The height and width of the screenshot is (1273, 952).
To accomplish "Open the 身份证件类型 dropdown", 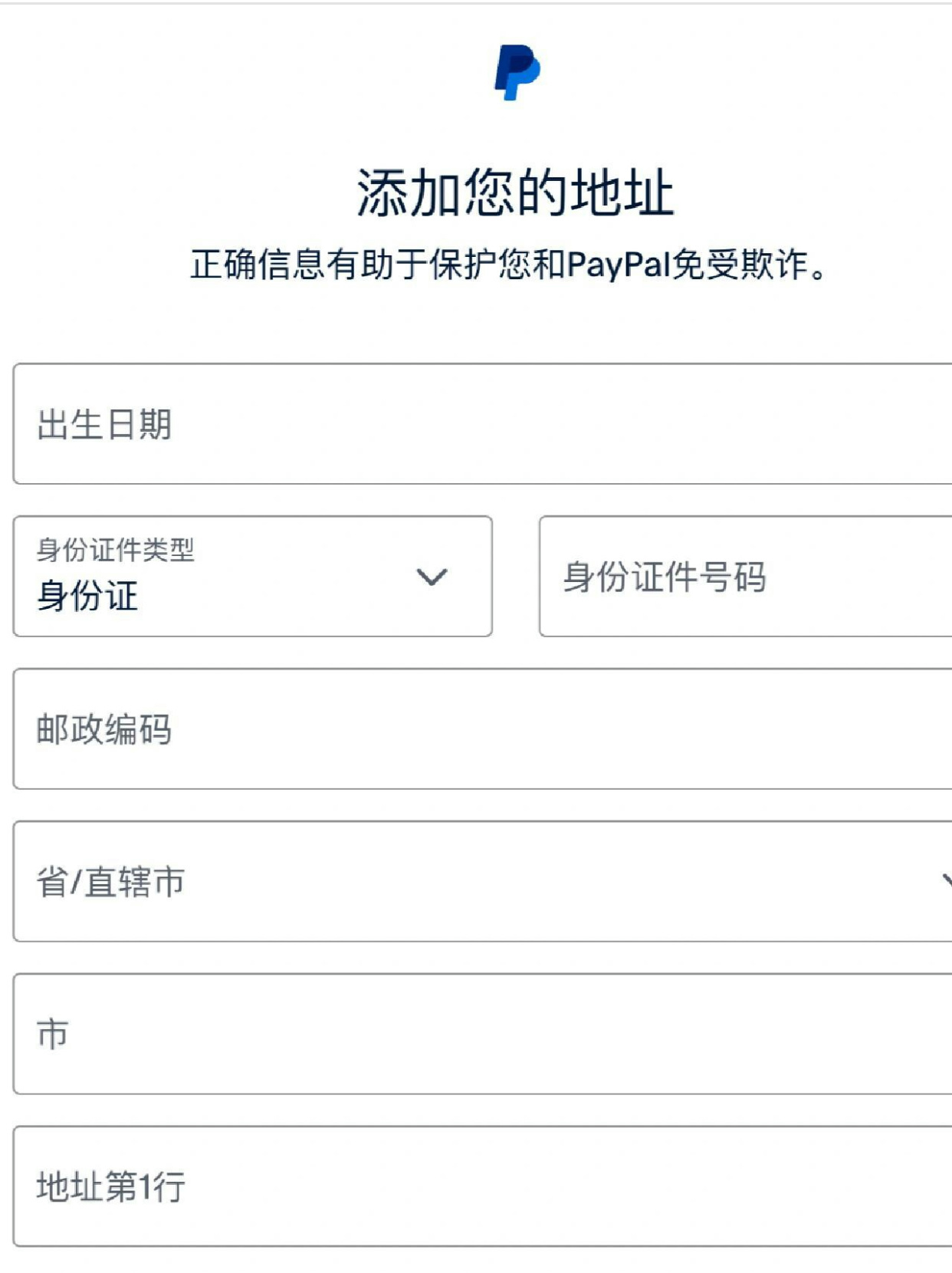I will click(252, 576).
